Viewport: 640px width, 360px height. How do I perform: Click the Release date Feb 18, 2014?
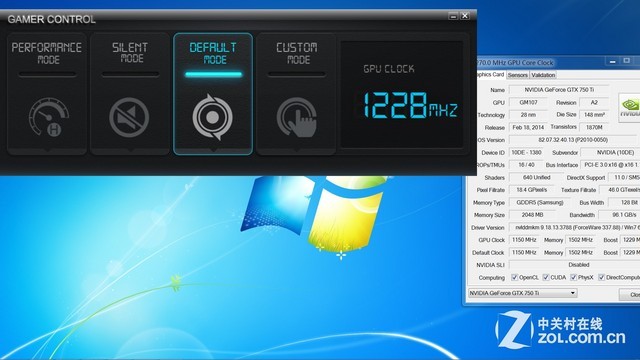(x=528, y=127)
